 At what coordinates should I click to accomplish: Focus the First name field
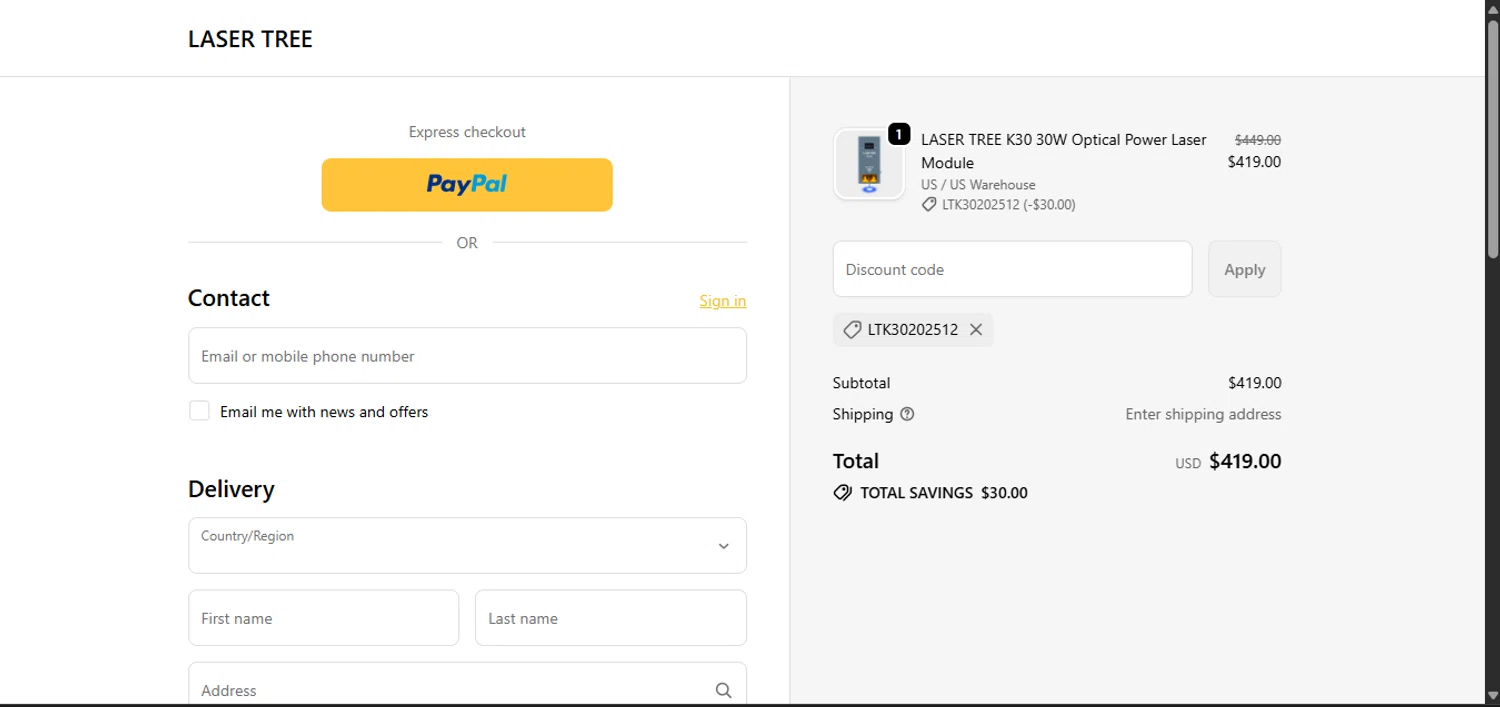(323, 617)
